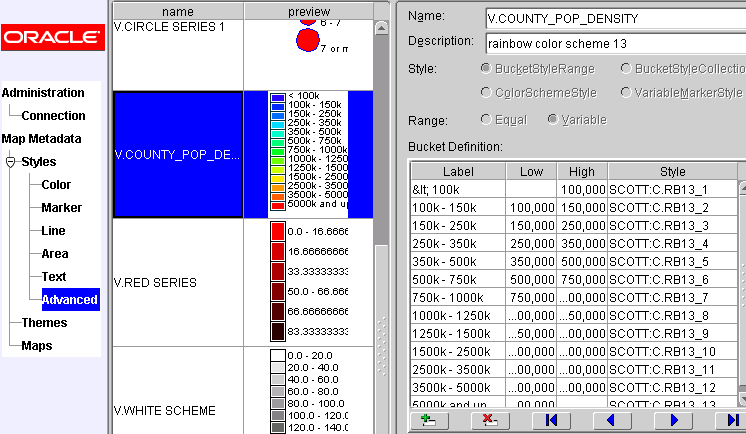
Task: Select the V.COUNTY_POP_DE... style row
Action: (x=178, y=155)
